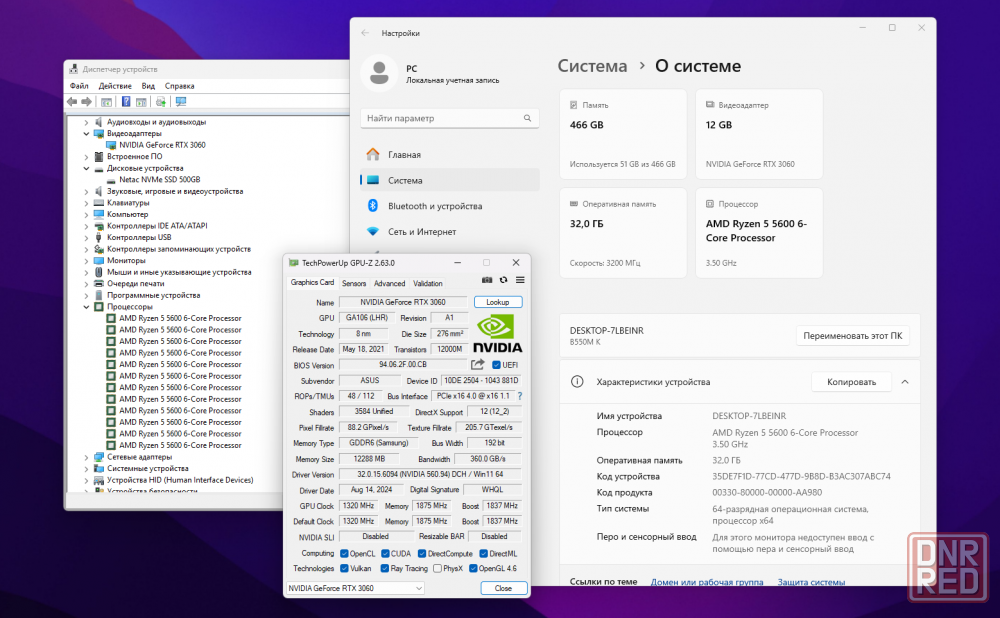The width and height of the screenshot is (1000, 618).
Task: Click the GPU-Z screenshot camera icon
Action: click(487, 280)
